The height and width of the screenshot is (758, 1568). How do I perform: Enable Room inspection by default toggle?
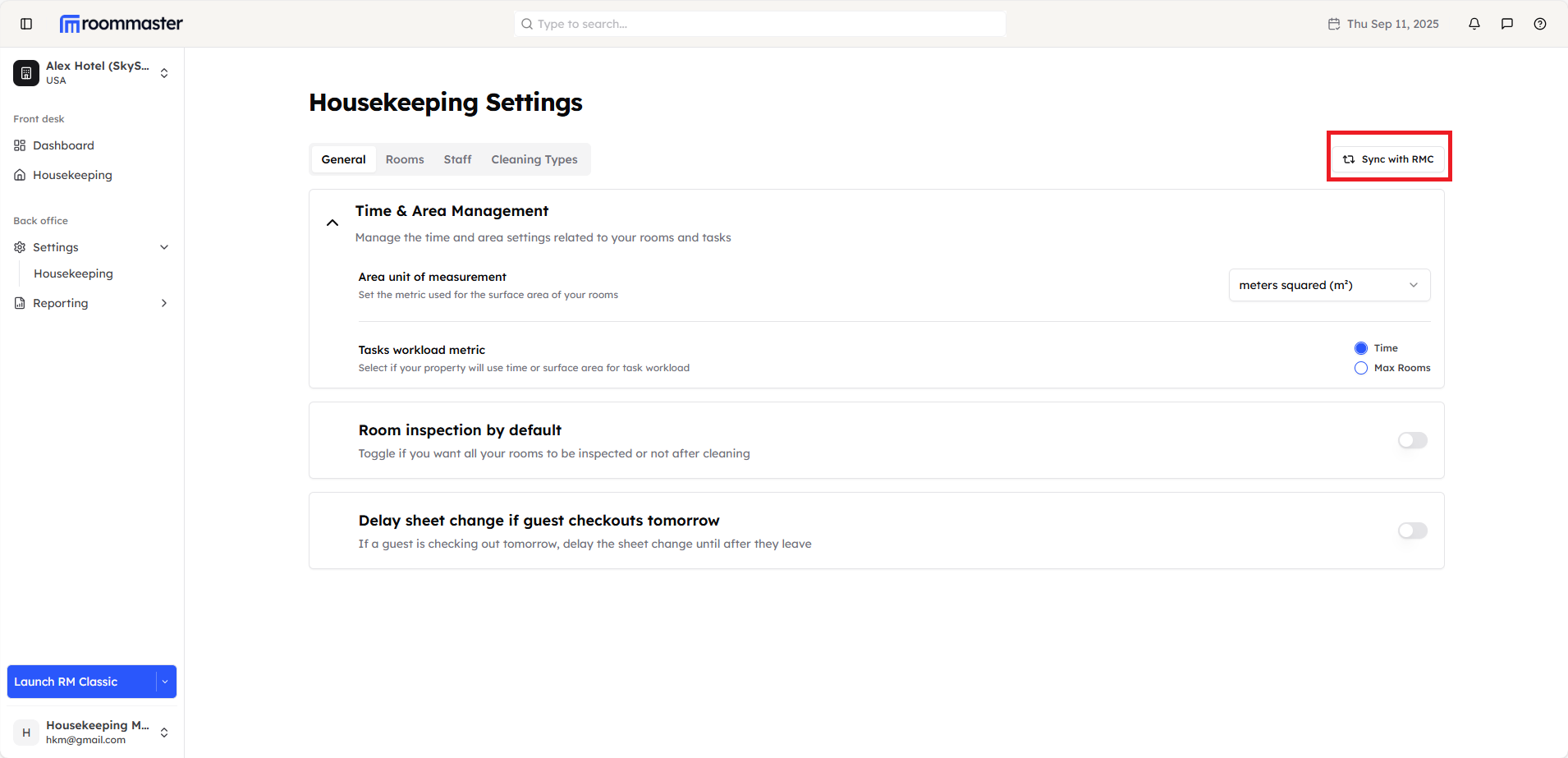[1412, 440]
